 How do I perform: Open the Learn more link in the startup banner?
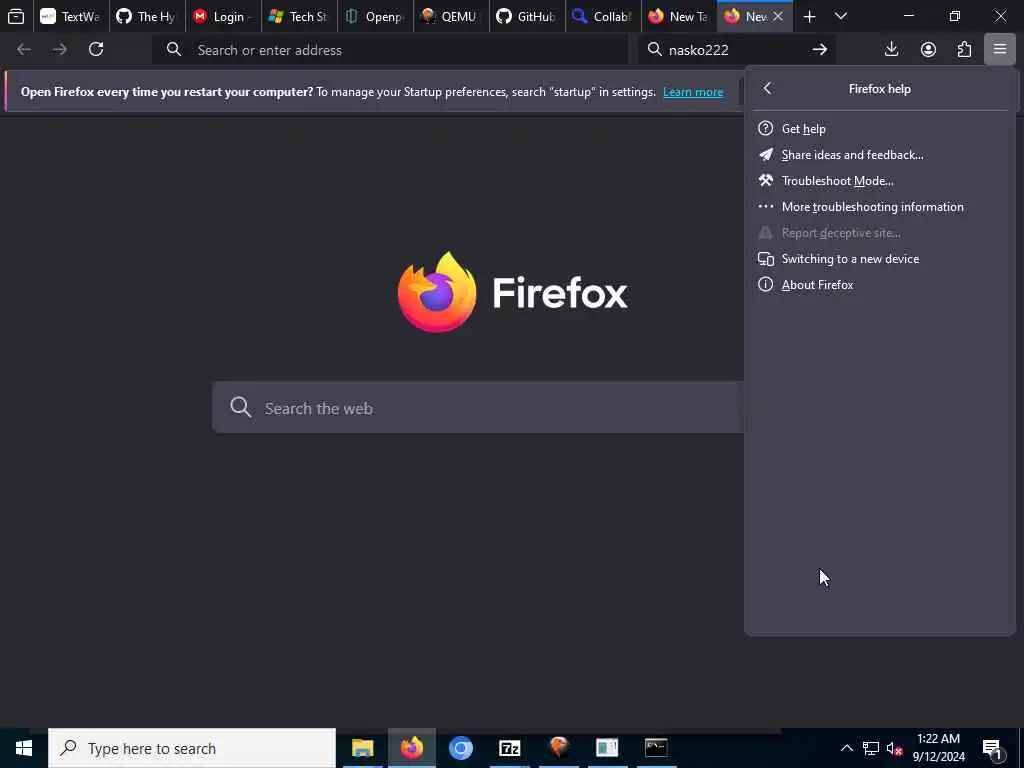(693, 92)
